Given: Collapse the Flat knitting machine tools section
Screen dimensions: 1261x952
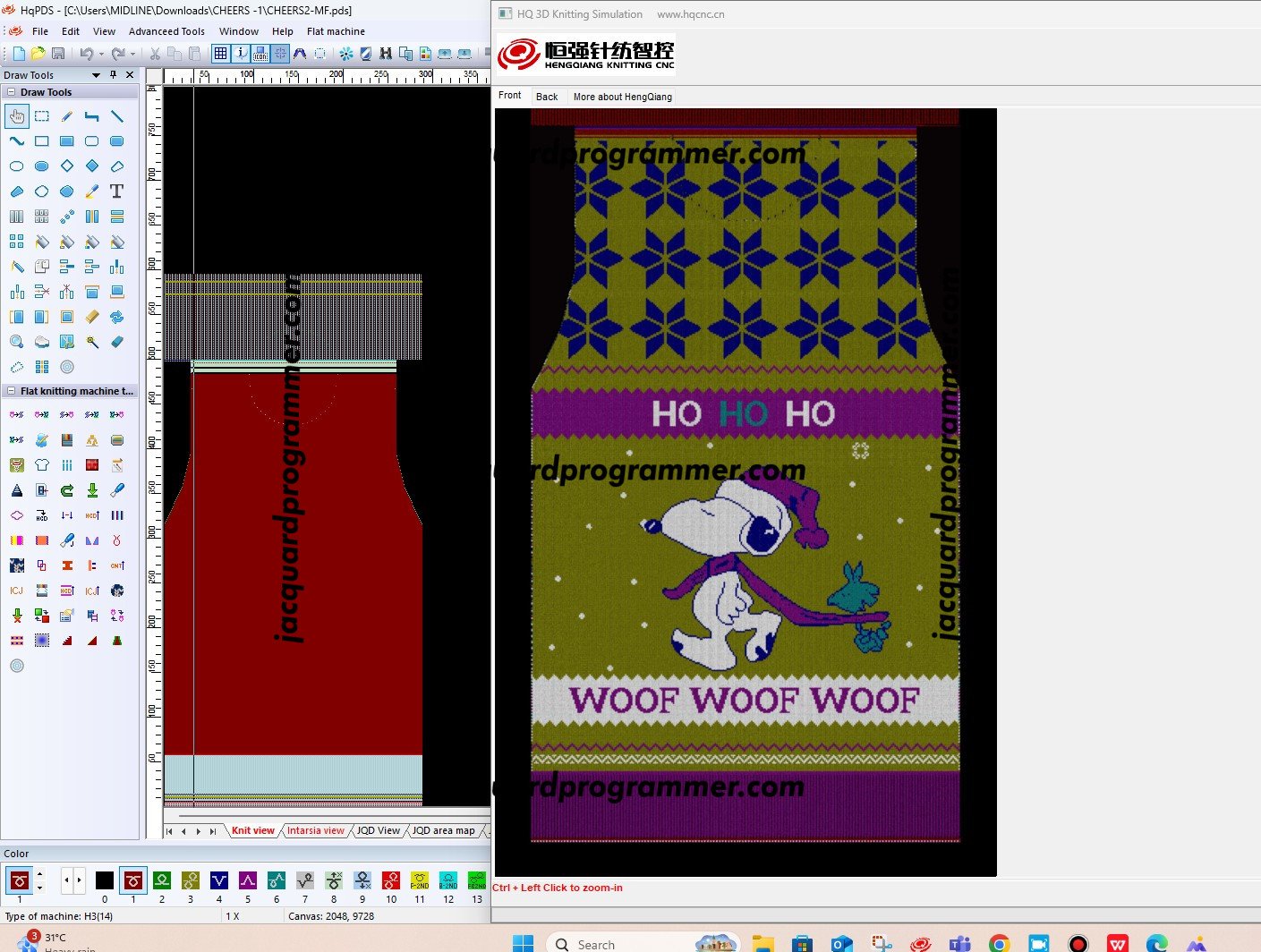Looking at the screenshot, I should click(x=11, y=391).
